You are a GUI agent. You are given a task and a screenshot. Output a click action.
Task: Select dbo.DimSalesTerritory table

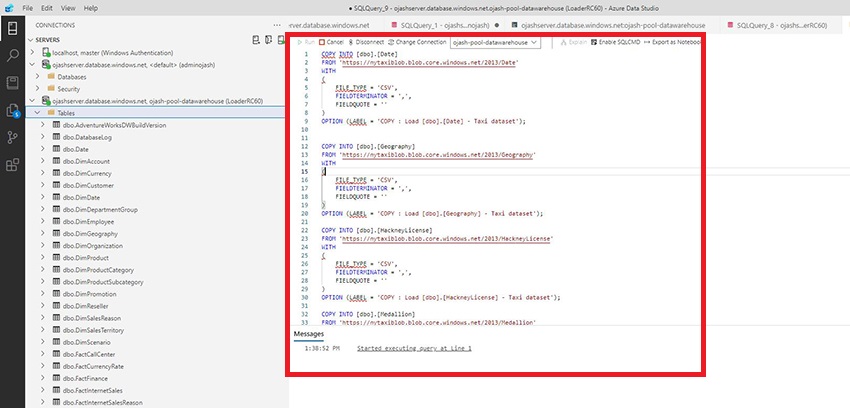pyautogui.click(x=93, y=330)
